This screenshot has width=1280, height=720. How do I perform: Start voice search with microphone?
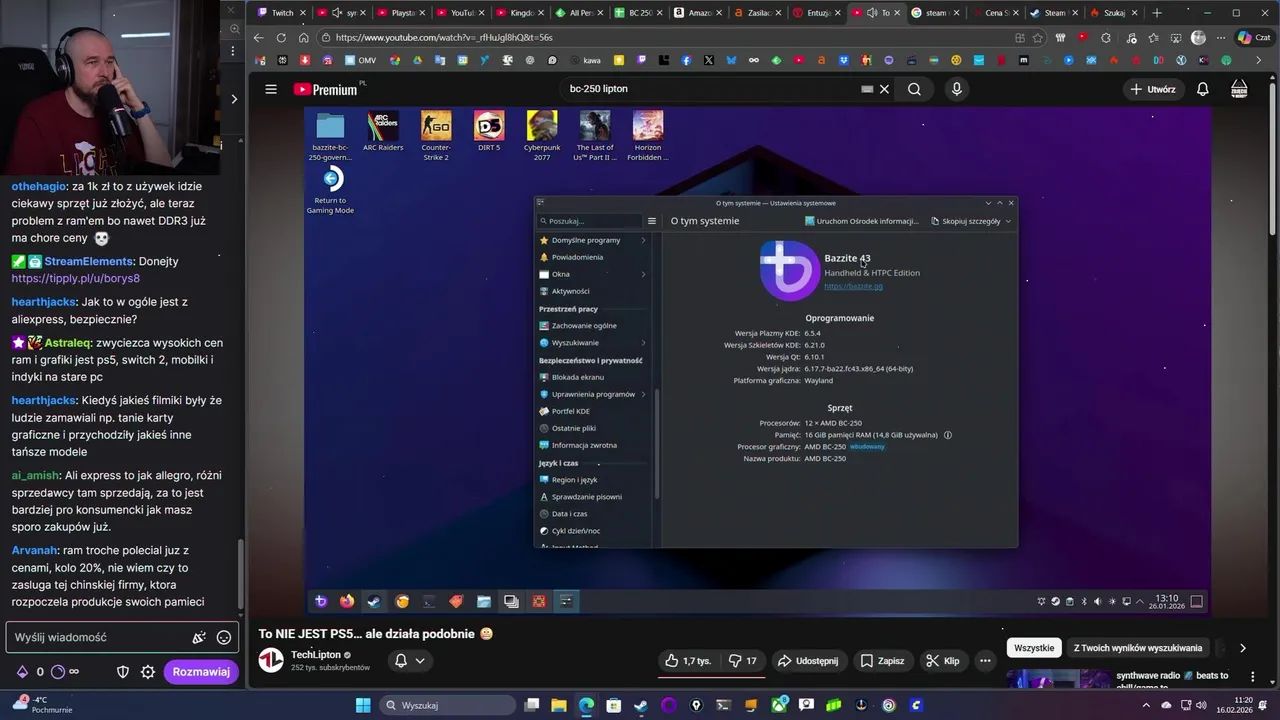[x=957, y=89]
